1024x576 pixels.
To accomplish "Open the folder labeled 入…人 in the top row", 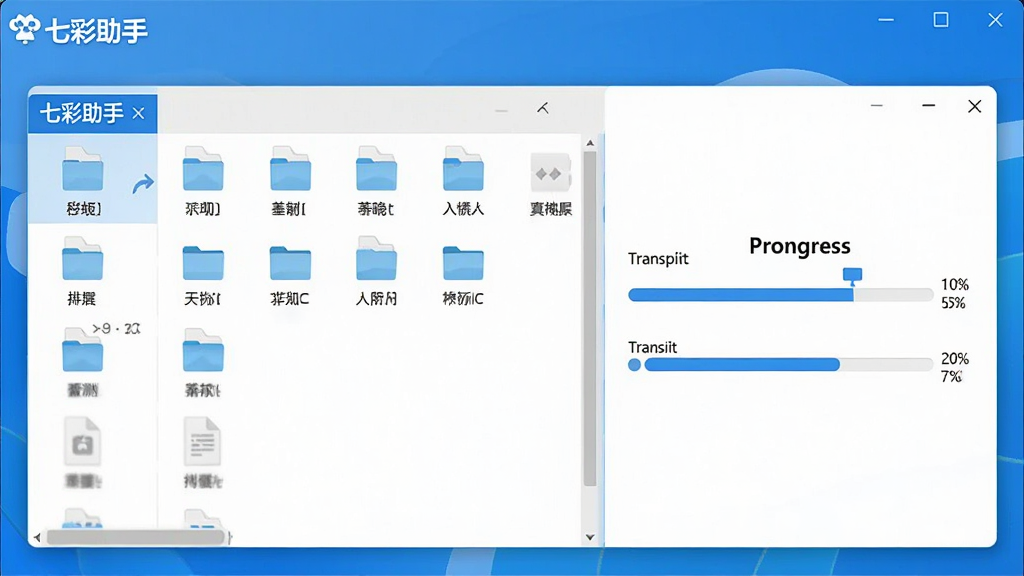I will point(463,169).
